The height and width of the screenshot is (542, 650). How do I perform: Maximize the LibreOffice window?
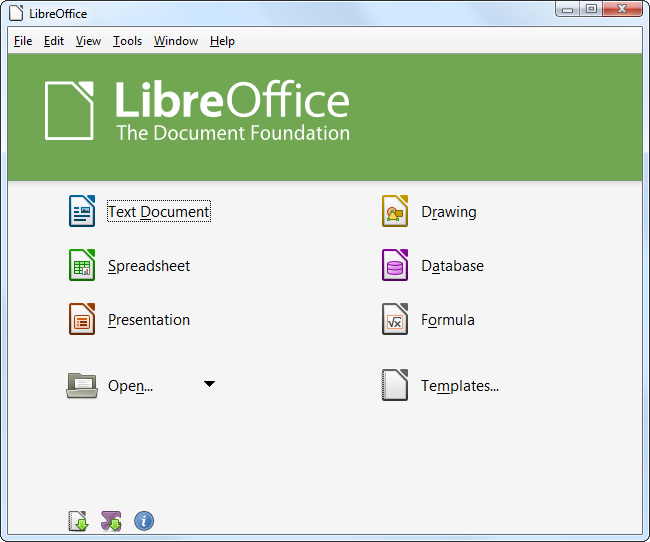coord(592,9)
